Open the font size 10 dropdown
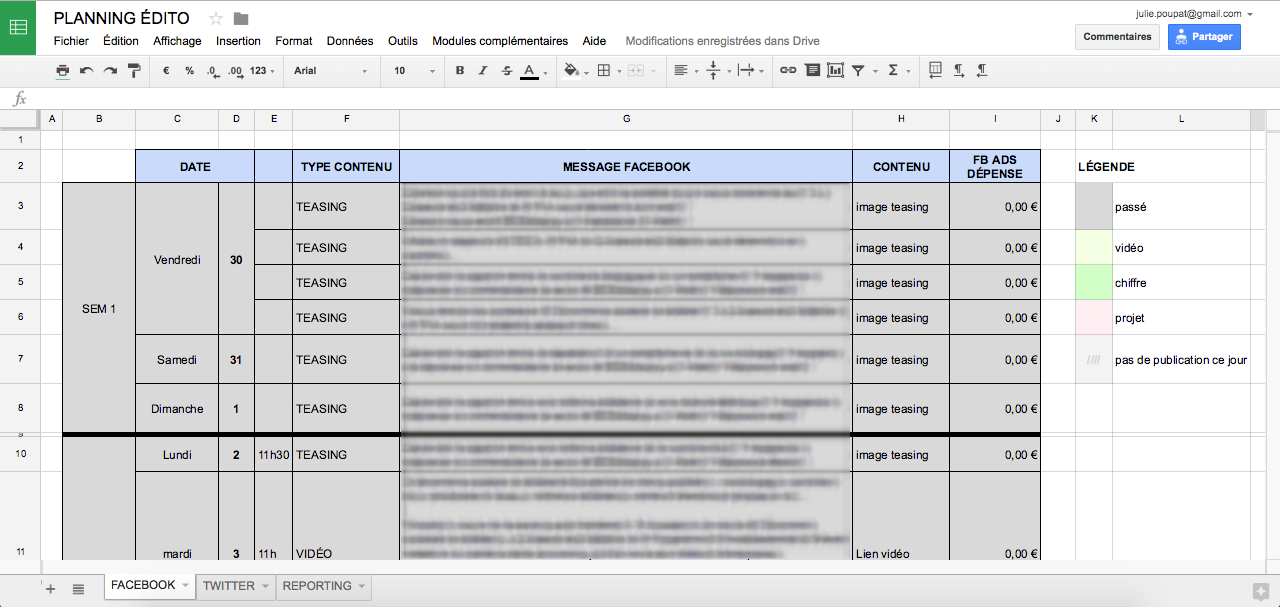This screenshot has height=607, width=1280. point(414,71)
